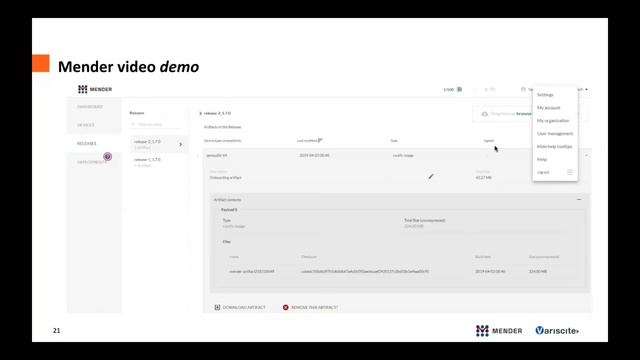Screen dimensions: 640x360
Task: Choose My account from the user menu
Action: click(x=549, y=108)
